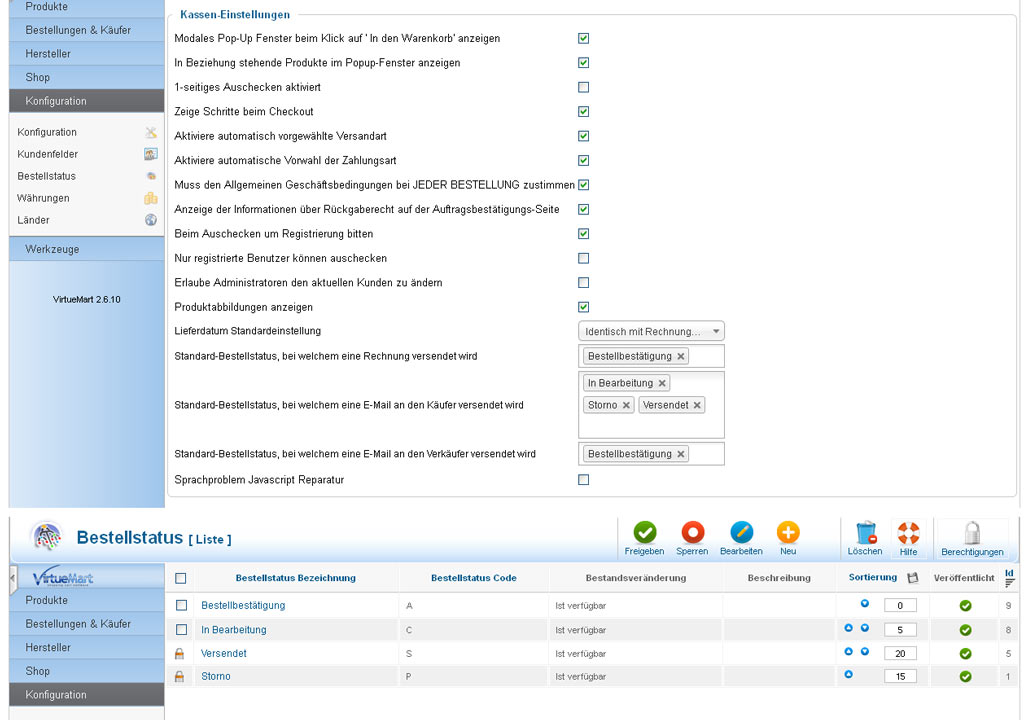
Task: Select the In Bearbeitung row checkbox
Action: tap(181, 630)
